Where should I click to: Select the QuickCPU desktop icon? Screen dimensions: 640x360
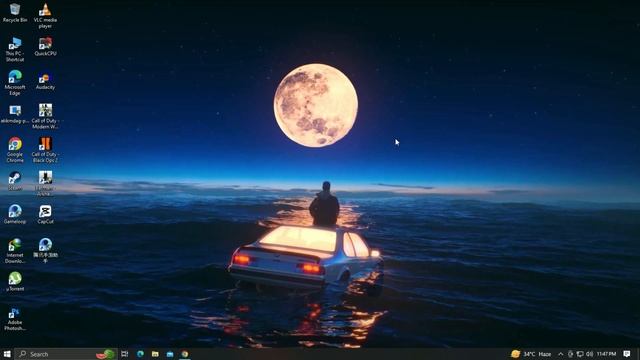pyautogui.click(x=45, y=46)
